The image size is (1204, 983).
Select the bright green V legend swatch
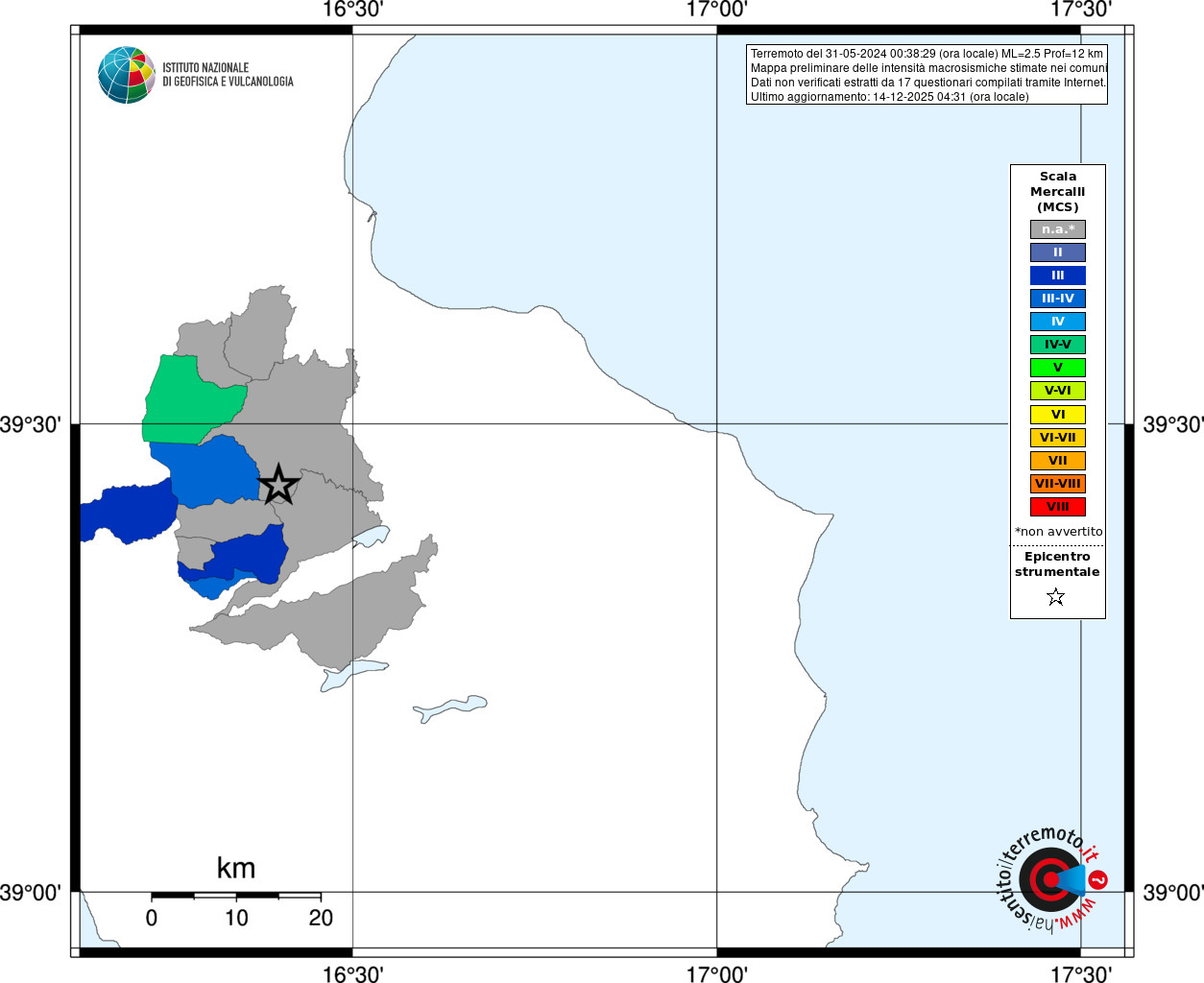click(x=1058, y=368)
